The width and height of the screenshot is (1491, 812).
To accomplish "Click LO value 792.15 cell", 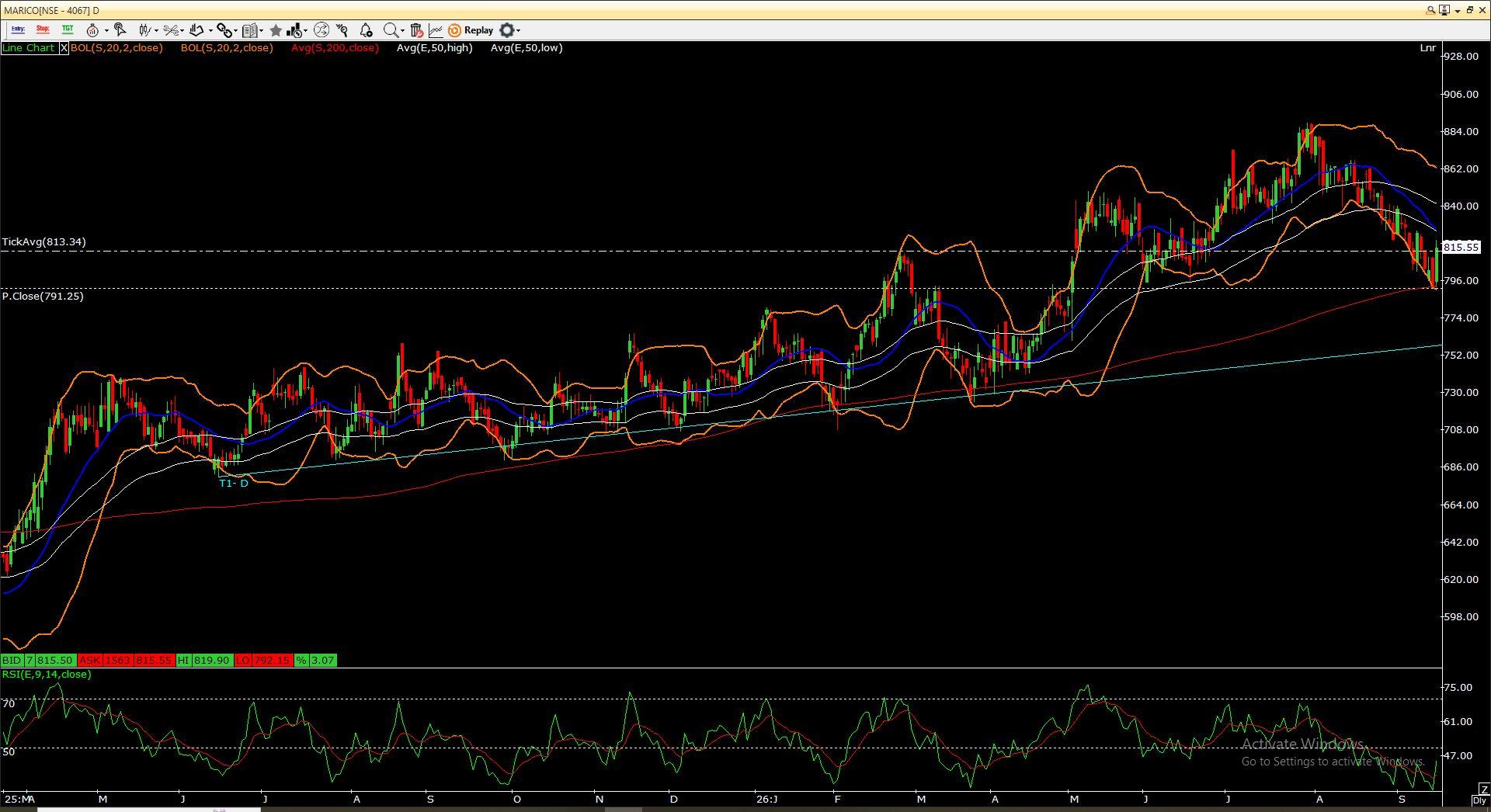I will point(271,661).
